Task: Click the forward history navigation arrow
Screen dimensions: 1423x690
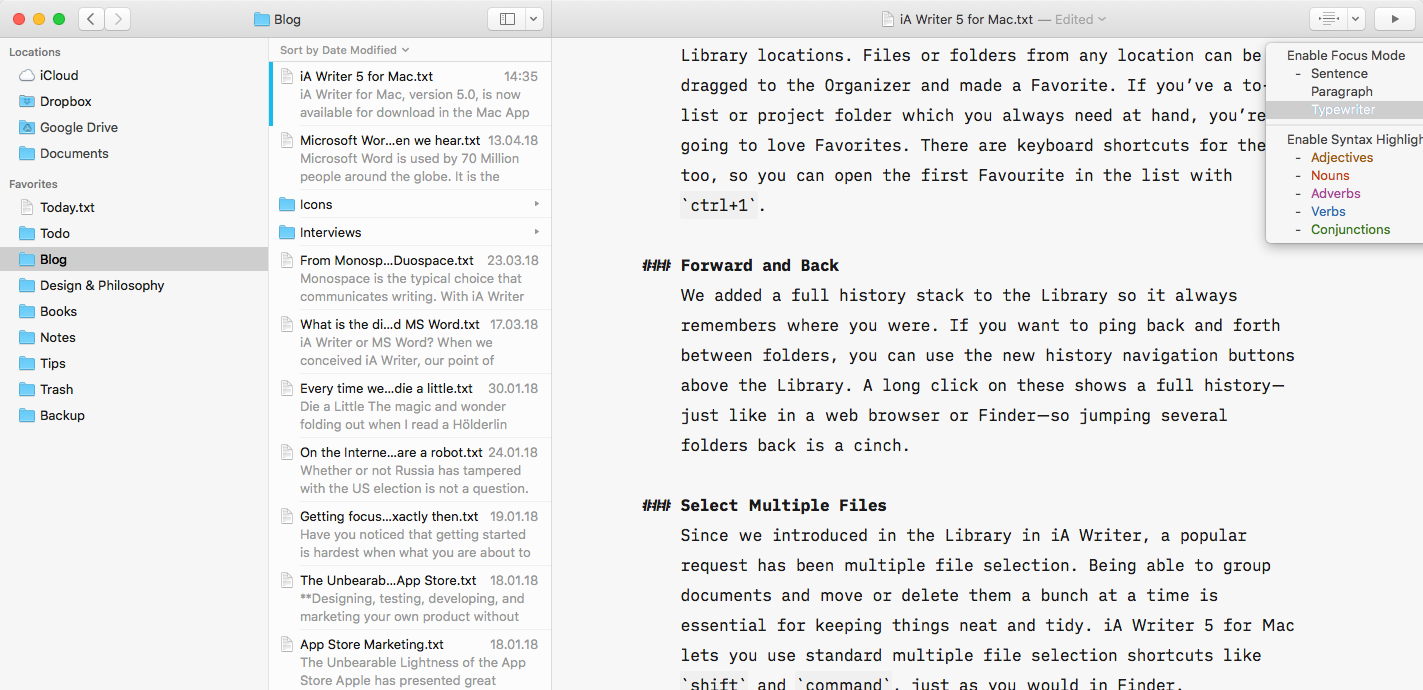Action: coord(117,19)
